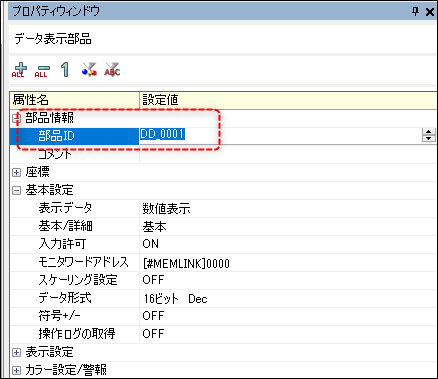Image resolution: width=438 pixels, height=379 pixels.
Task: Collapse the 基本設定 group
Action: tap(16, 190)
